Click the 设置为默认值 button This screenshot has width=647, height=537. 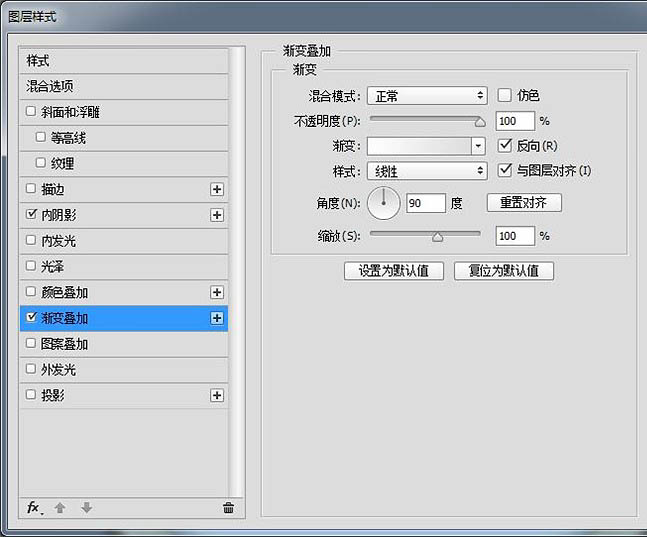[393, 271]
